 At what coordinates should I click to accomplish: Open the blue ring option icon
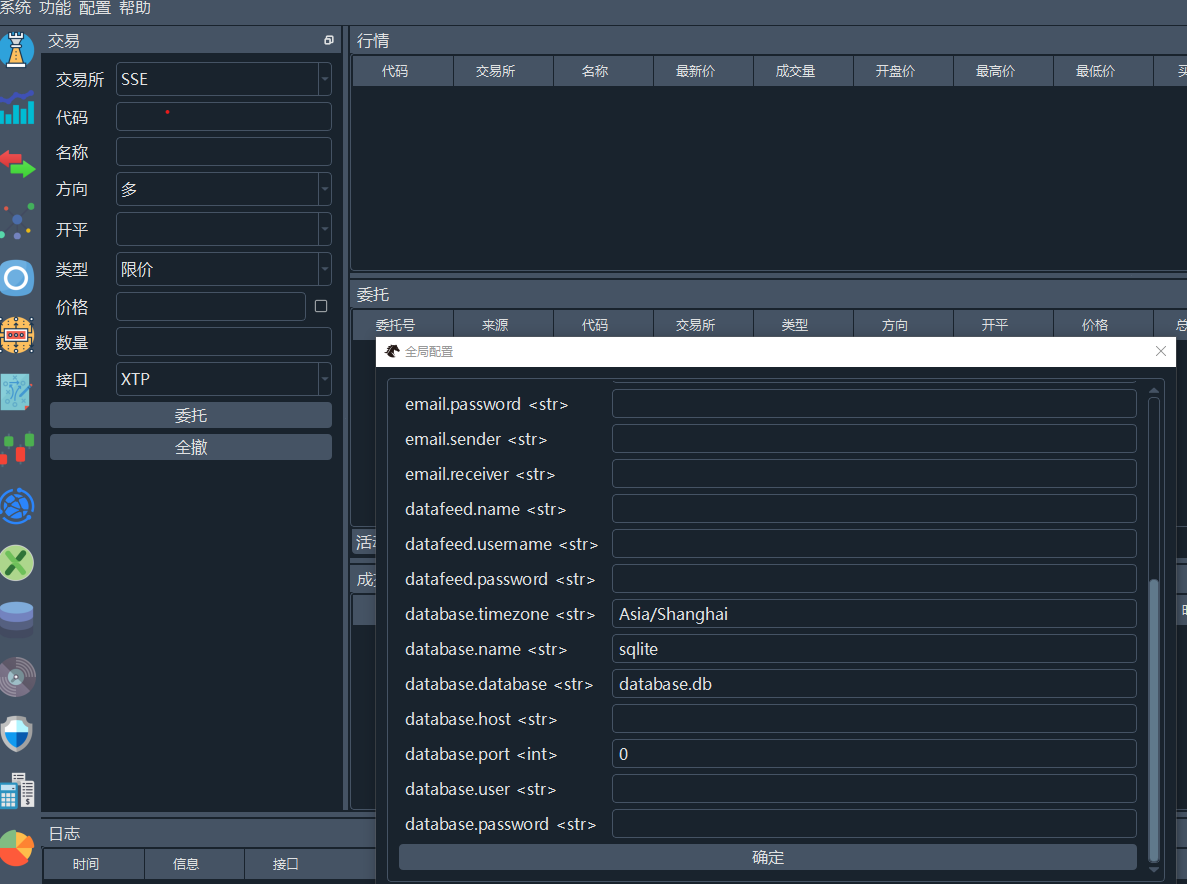click(x=17, y=278)
